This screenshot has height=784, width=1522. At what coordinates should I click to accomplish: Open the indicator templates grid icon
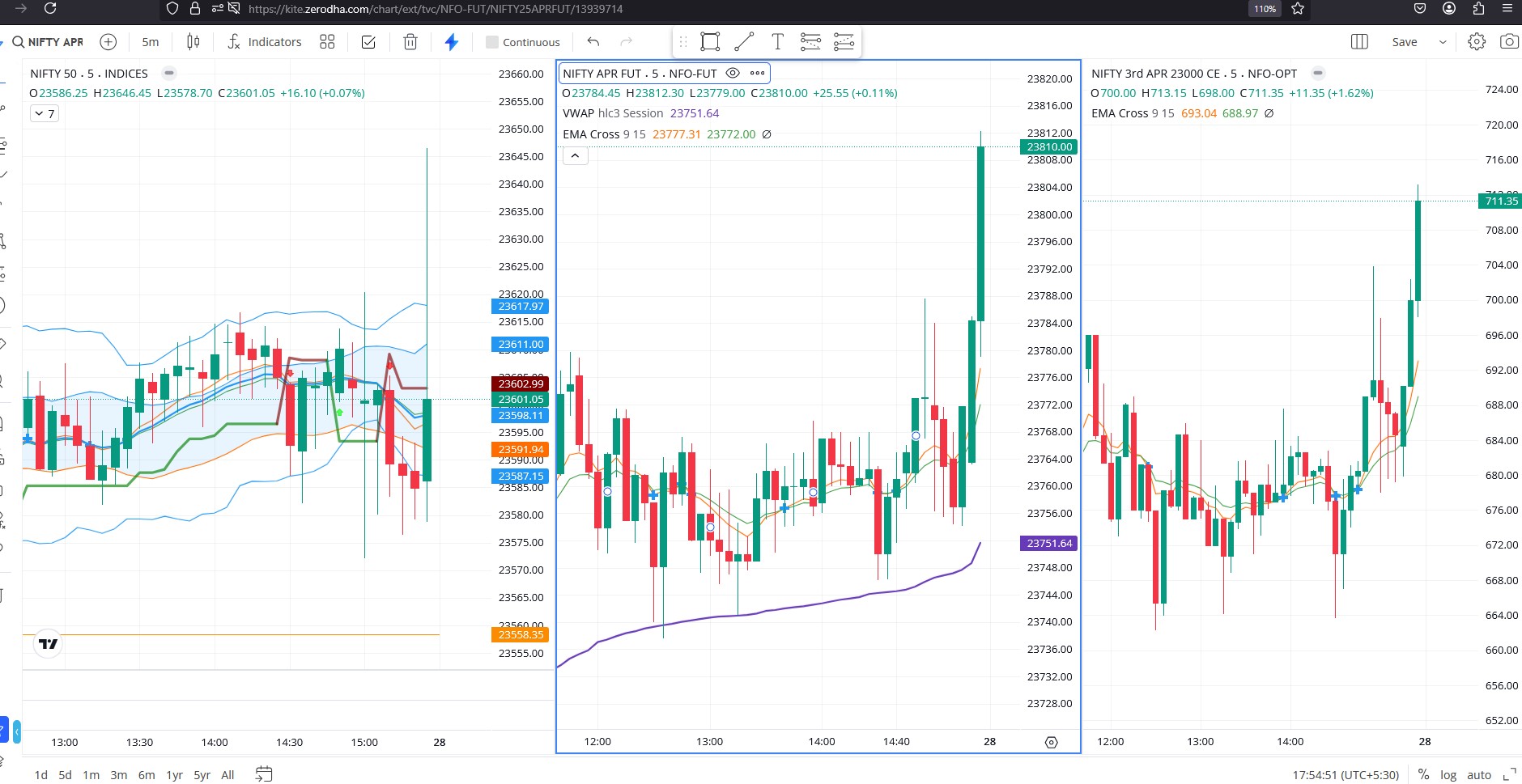click(x=327, y=42)
